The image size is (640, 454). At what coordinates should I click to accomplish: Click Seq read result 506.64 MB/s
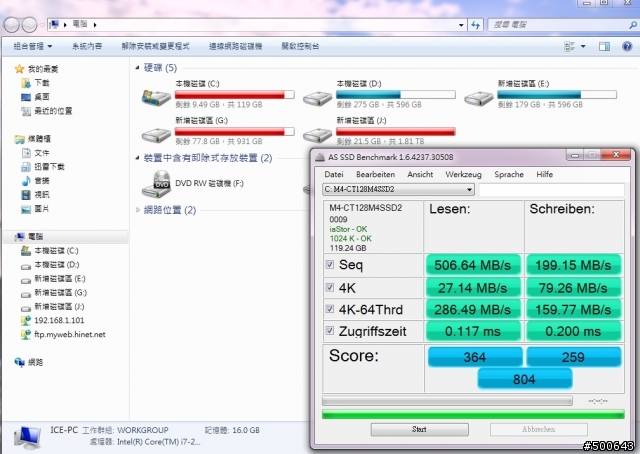(473, 265)
